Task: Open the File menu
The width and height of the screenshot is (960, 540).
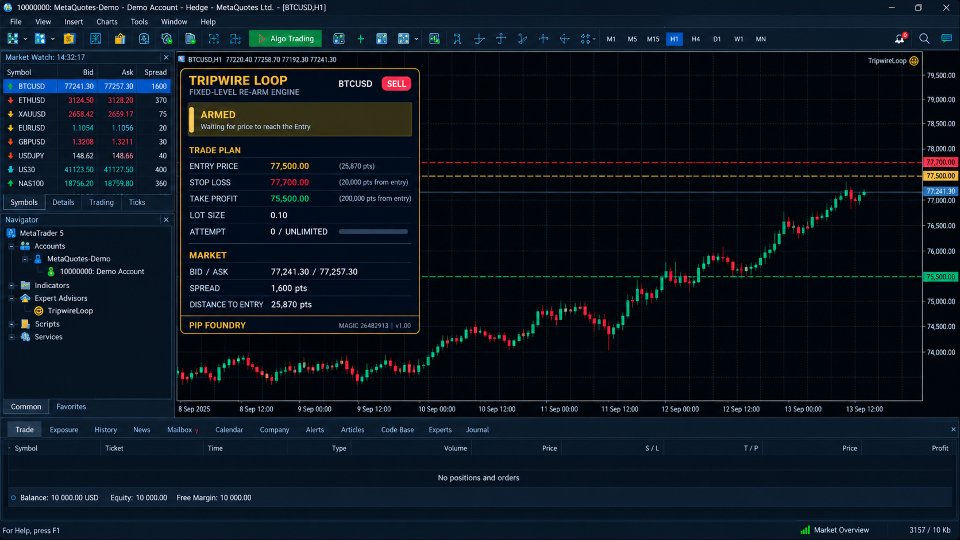Action: pyautogui.click(x=16, y=21)
